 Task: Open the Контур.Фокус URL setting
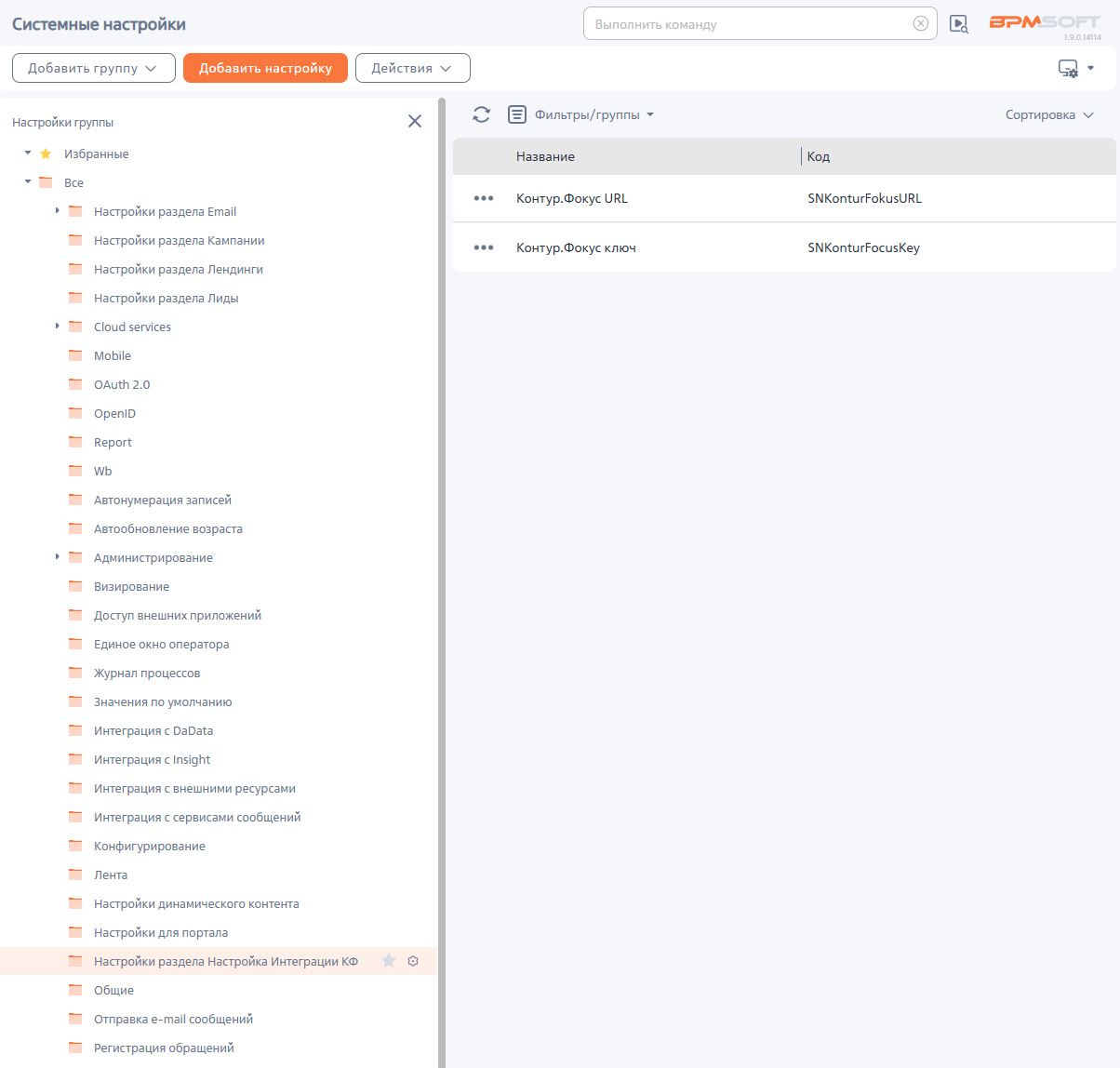tap(572, 198)
